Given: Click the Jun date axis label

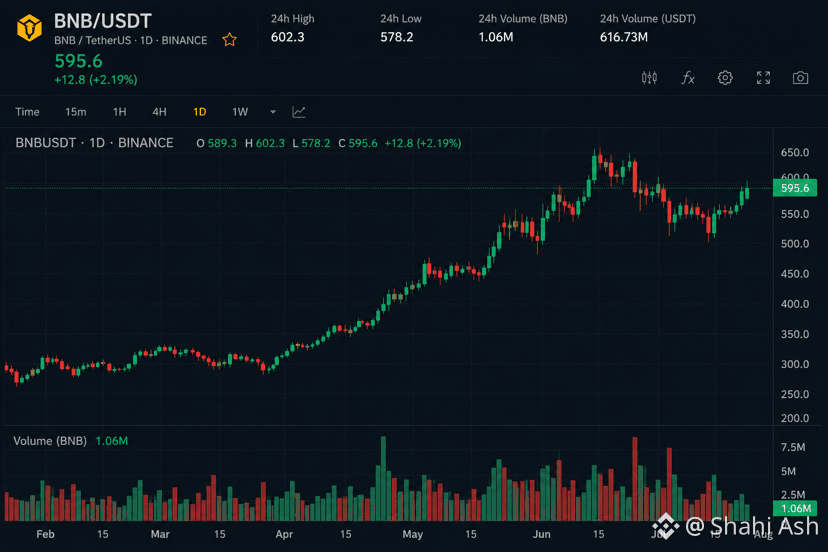Looking at the screenshot, I should coord(541,534).
